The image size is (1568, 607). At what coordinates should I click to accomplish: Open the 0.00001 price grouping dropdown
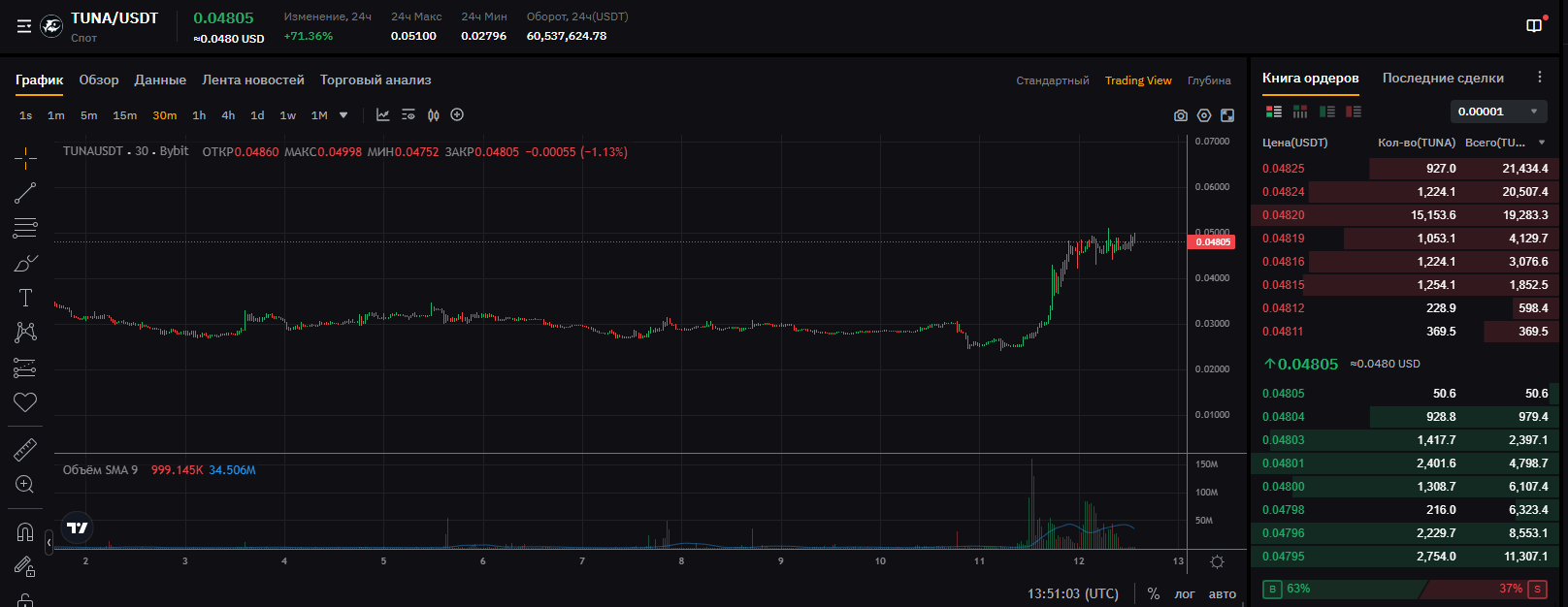pos(1499,112)
